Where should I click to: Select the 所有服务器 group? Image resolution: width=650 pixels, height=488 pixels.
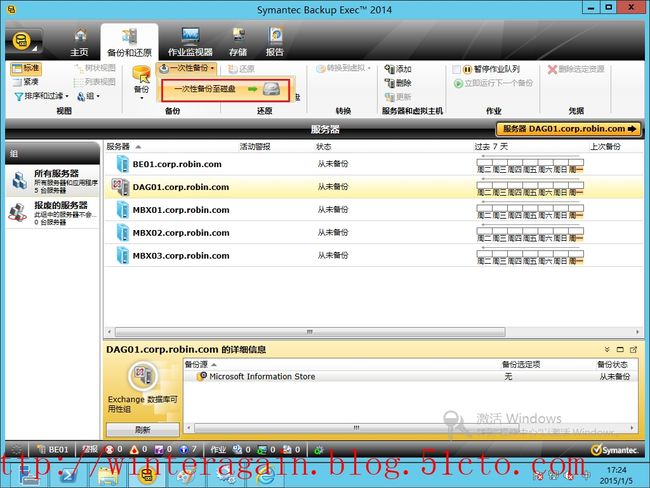tap(53, 181)
